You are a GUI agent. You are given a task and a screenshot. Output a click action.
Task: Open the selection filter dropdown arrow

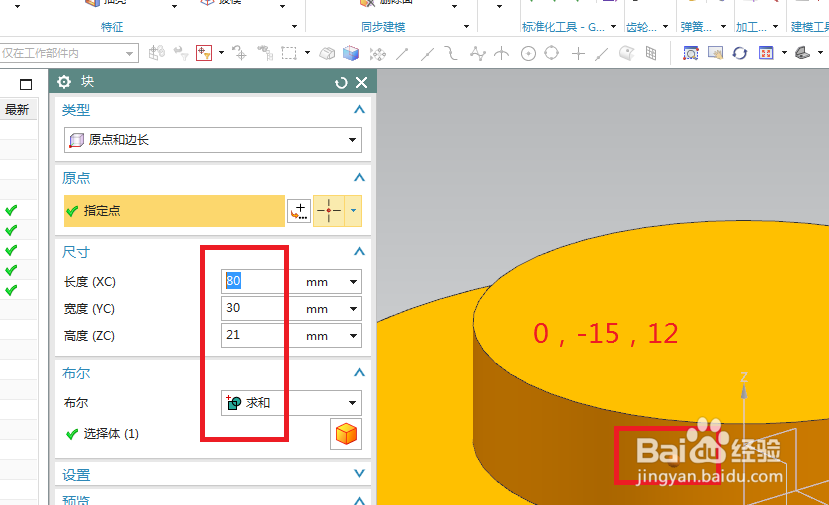[222, 53]
